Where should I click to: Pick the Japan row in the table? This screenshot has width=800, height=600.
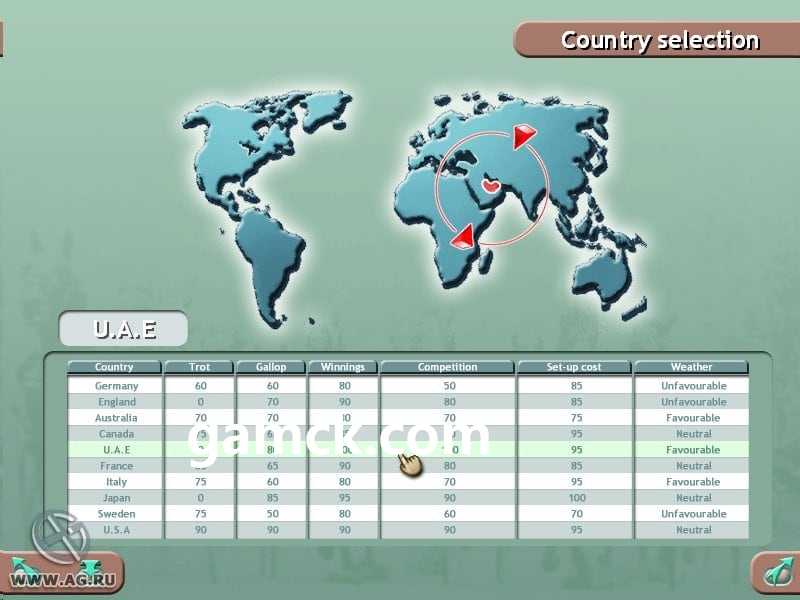[116, 498]
